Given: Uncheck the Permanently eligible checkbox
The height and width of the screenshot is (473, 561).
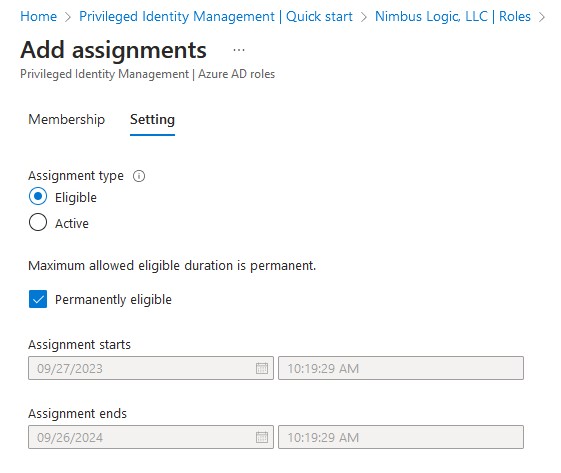Looking at the screenshot, I should coord(38,299).
